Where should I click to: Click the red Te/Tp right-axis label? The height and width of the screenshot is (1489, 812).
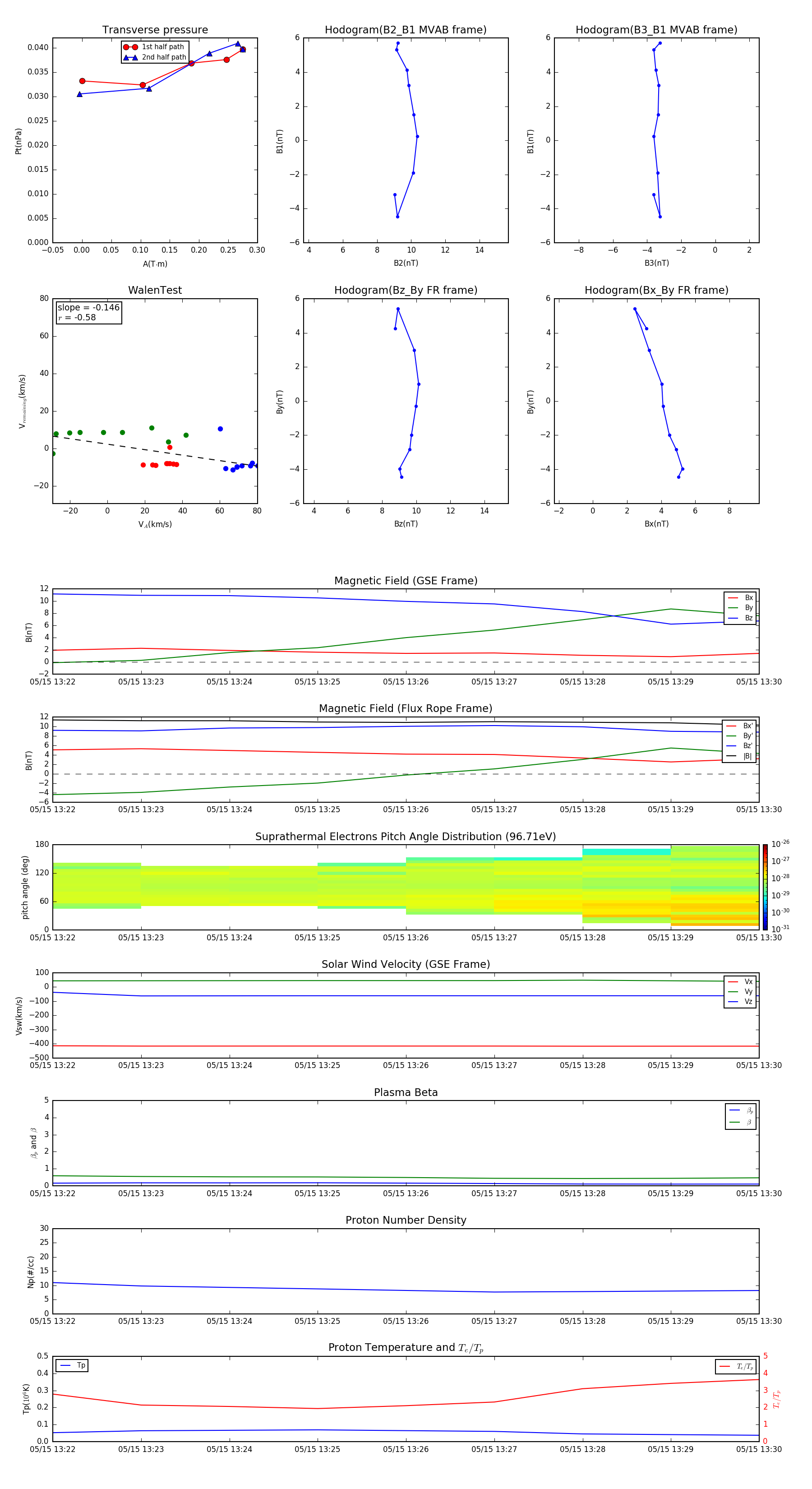click(x=777, y=1399)
